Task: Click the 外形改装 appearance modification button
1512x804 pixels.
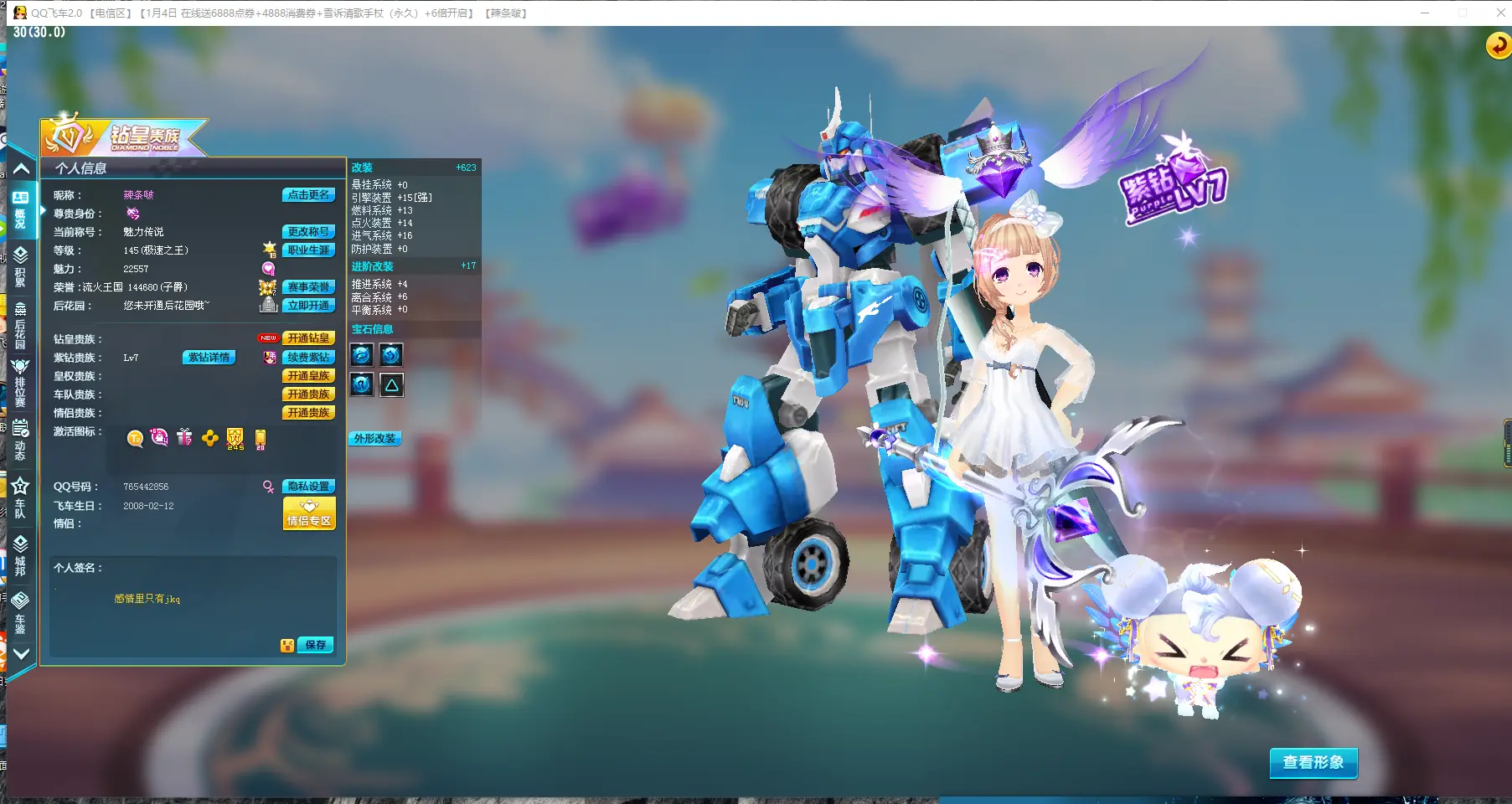Action: pos(374,439)
